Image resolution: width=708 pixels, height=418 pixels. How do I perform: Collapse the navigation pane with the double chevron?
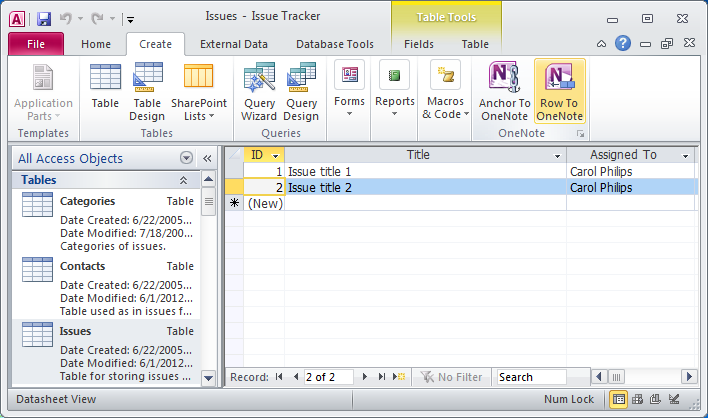coord(207,158)
